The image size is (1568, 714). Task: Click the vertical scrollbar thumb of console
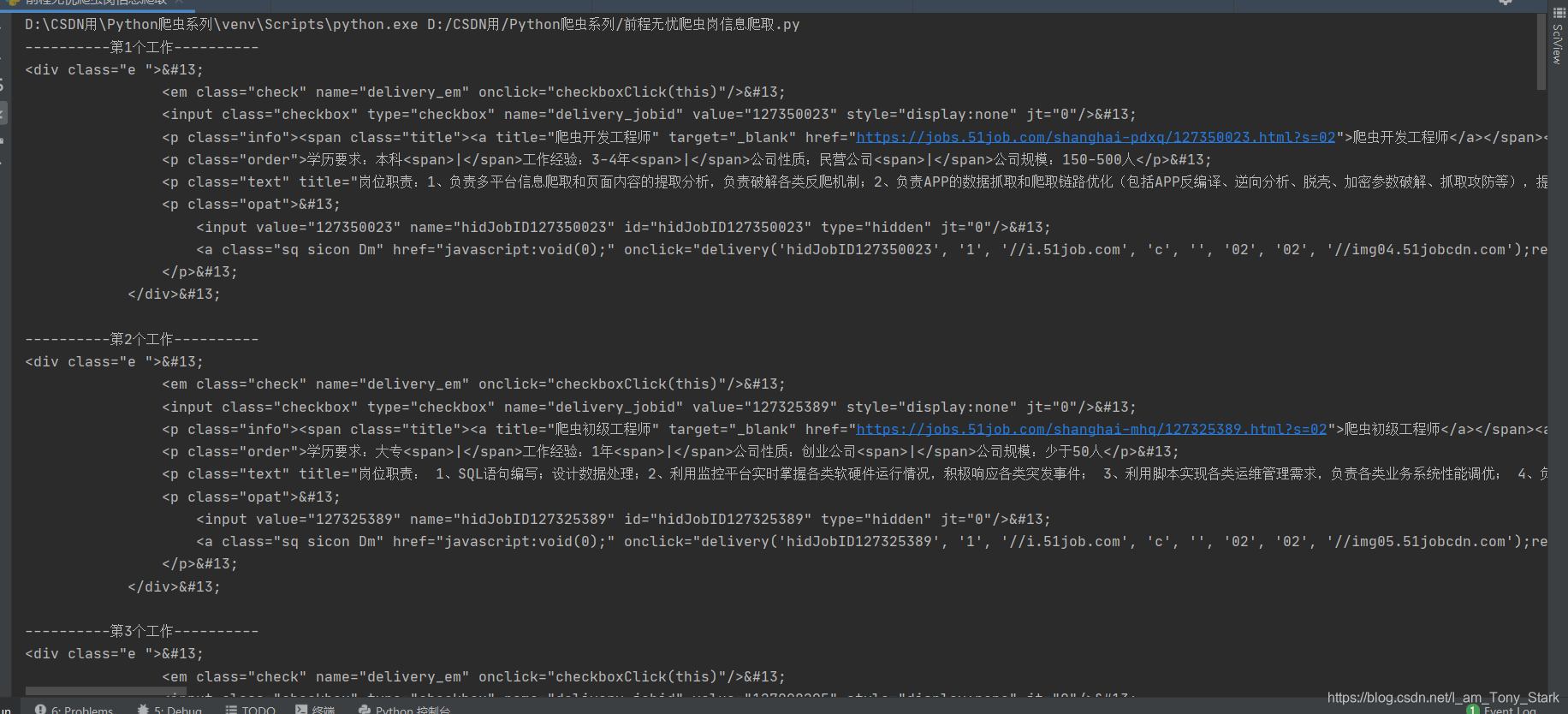[x=1541, y=51]
